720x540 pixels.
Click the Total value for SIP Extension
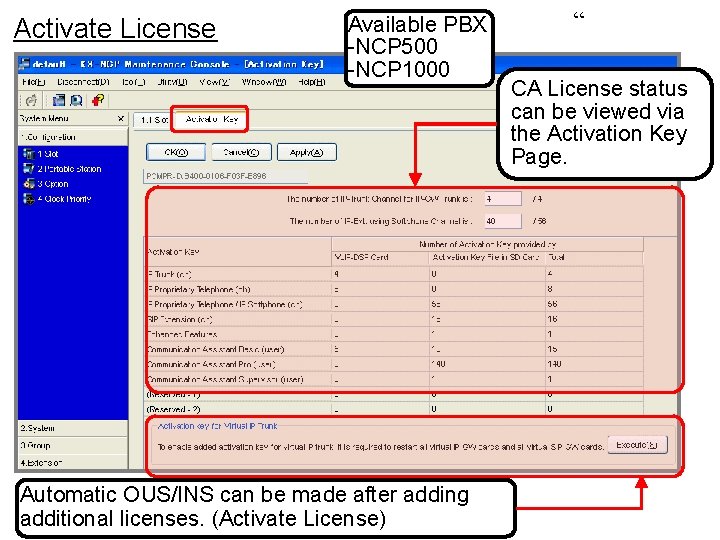click(x=552, y=319)
